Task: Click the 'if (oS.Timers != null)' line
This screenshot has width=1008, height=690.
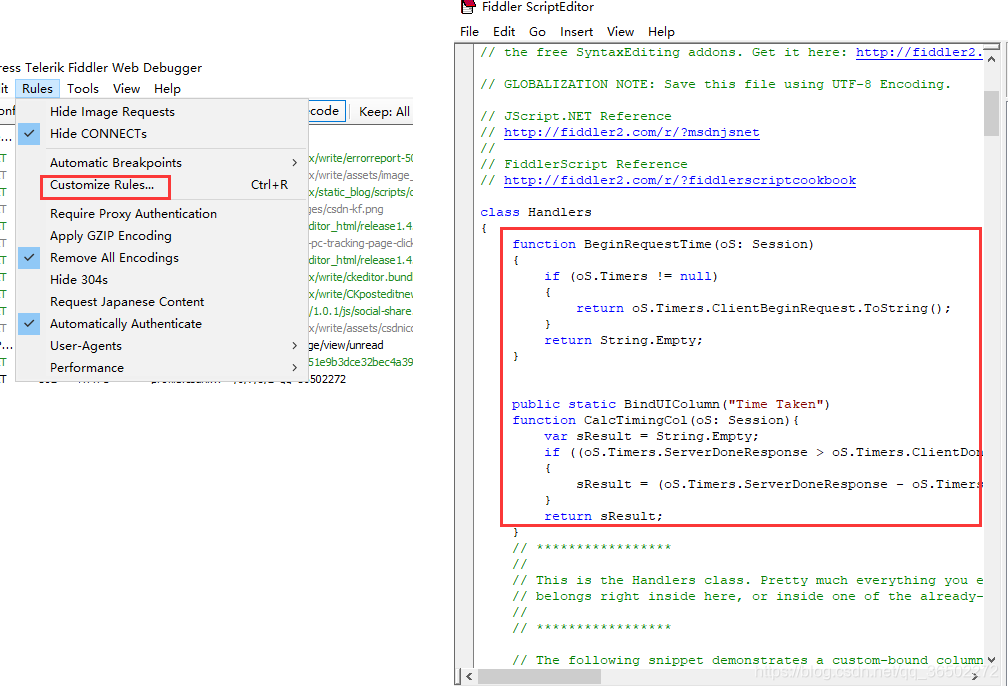Action: pyautogui.click(x=631, y=277)
